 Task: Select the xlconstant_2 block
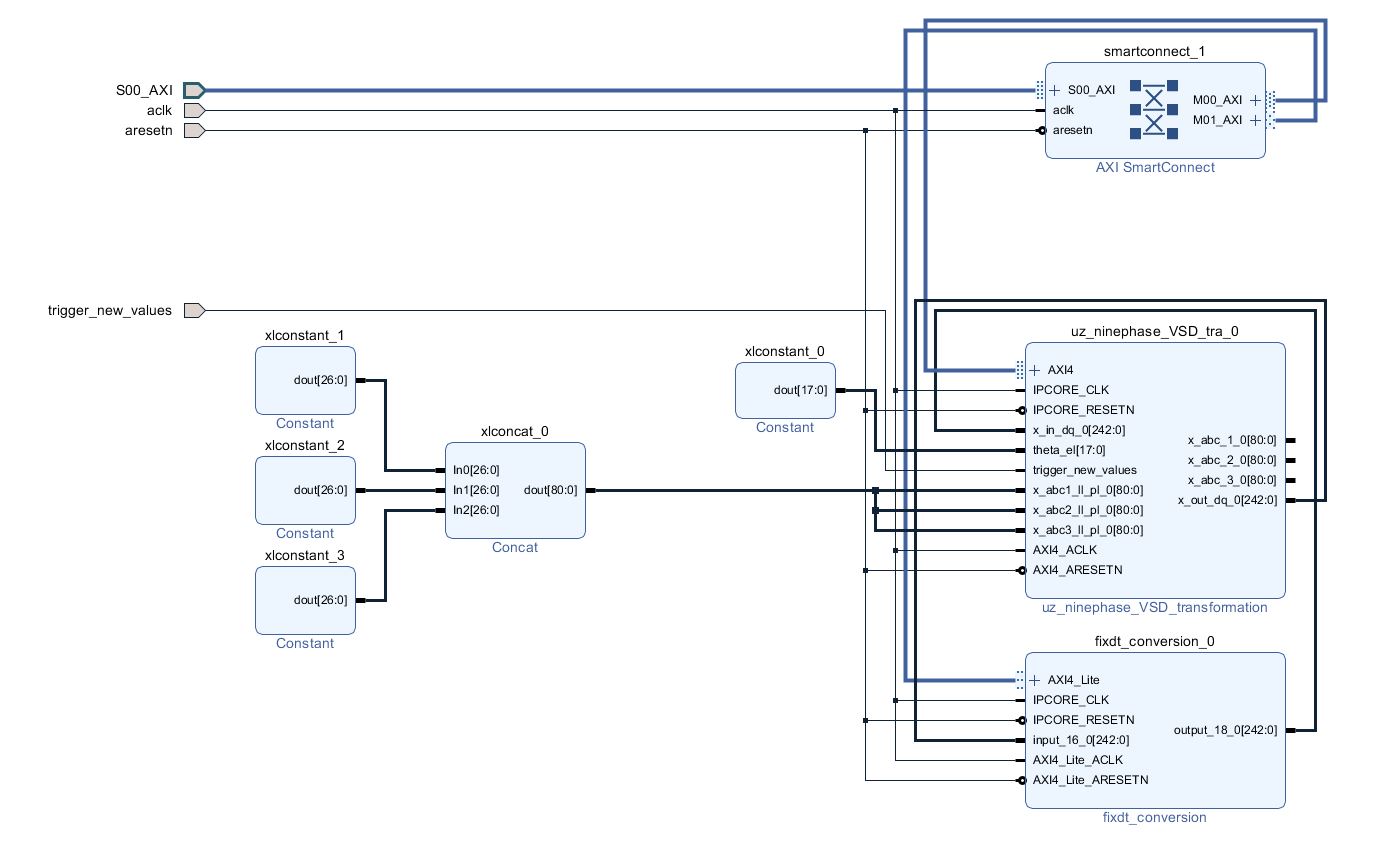pyautogui.click(x=305, y=490)
